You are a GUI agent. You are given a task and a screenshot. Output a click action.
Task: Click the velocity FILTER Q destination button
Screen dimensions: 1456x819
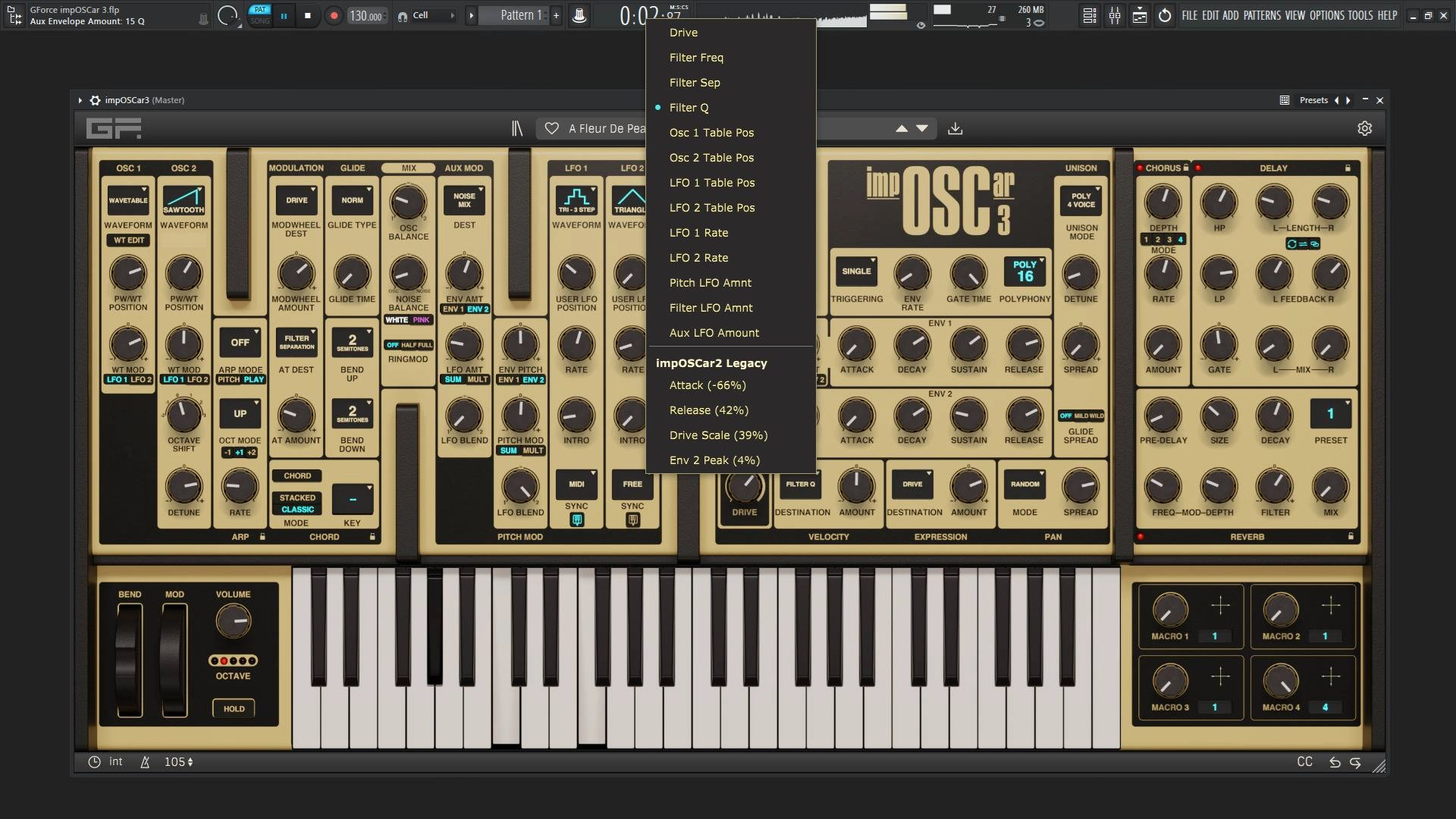click(x=801, y=485)
